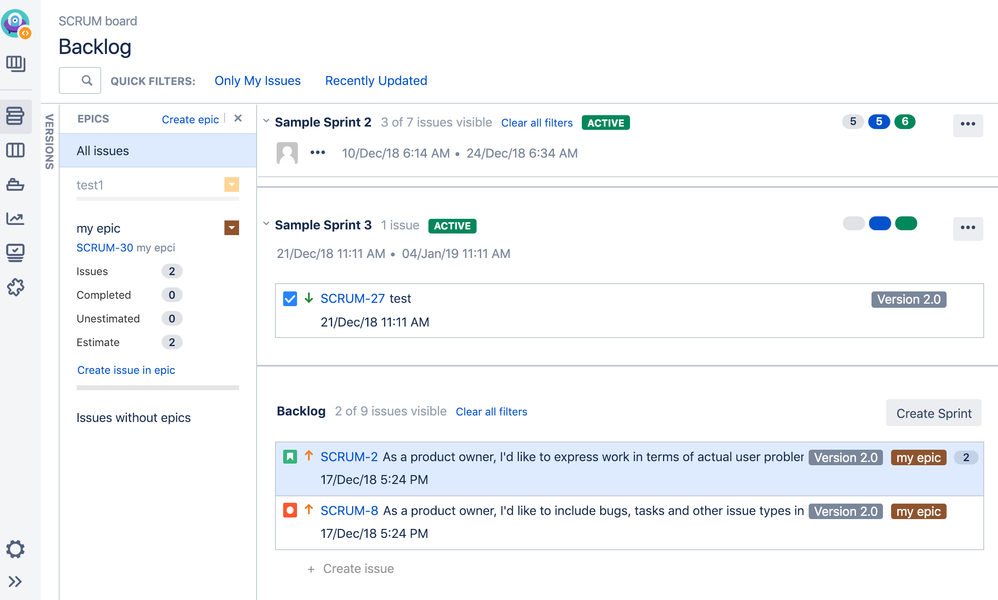The image size is (998, 600).
Task: Open the VERSIONS vertical panel tab
Action: (49, 141)
